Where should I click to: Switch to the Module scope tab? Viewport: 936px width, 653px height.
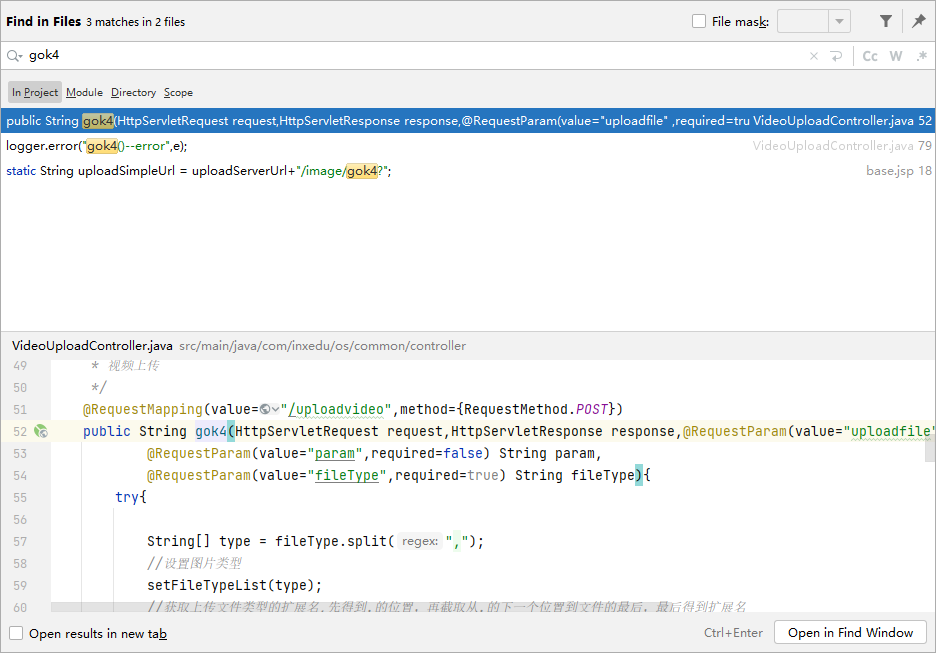point(84,93)
